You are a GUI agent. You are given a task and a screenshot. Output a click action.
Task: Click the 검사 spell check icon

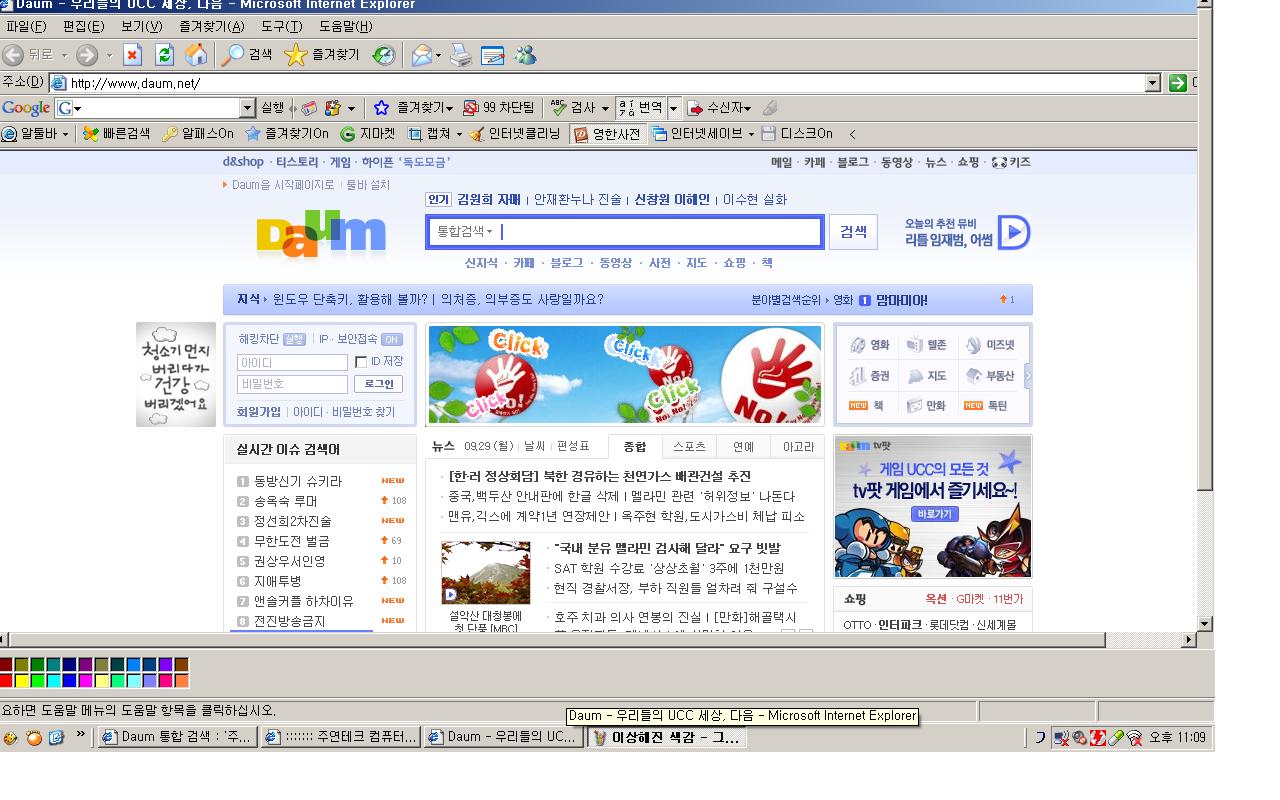point(558,108)
